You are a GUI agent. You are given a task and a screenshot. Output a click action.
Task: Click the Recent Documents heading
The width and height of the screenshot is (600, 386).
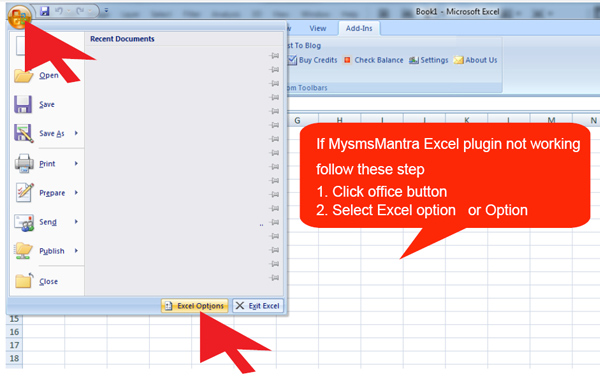[x=122, y=39]
